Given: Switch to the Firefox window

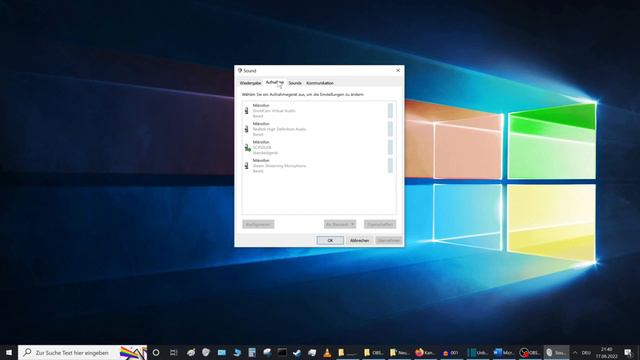Looking at the screenshot, I should (x=425, y=352).
